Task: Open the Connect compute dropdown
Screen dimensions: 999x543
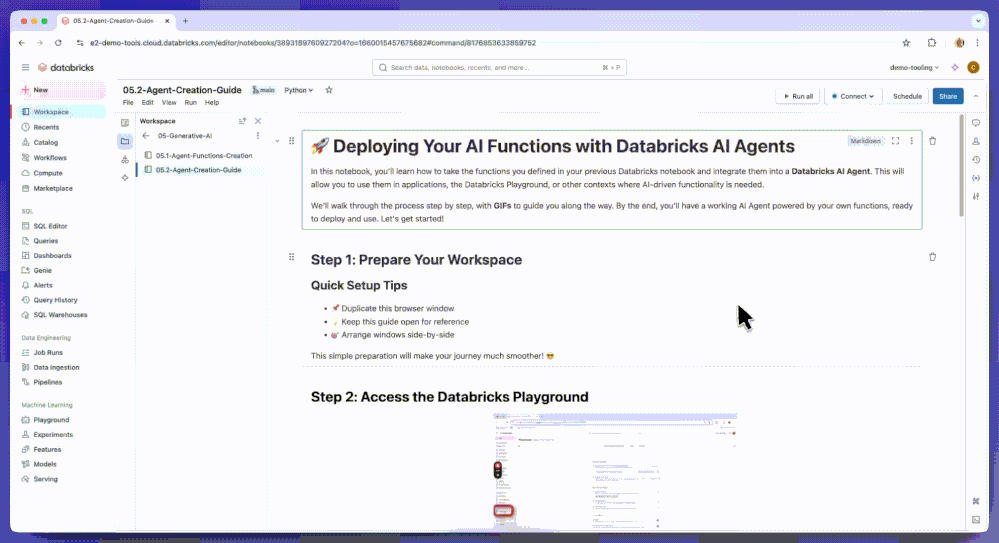Action: click(853, 96)
